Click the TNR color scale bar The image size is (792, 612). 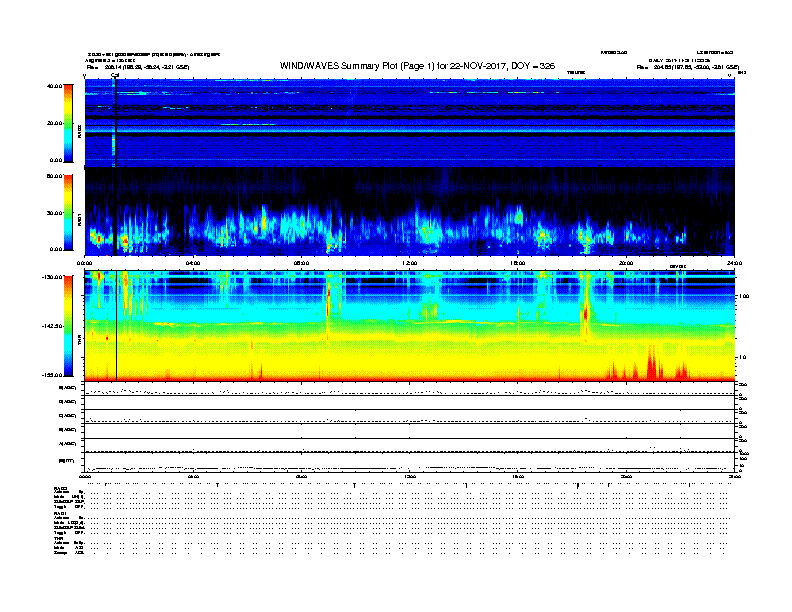68,326
